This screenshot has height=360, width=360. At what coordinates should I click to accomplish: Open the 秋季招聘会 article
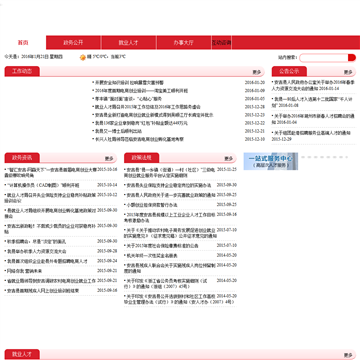(35, 241)
